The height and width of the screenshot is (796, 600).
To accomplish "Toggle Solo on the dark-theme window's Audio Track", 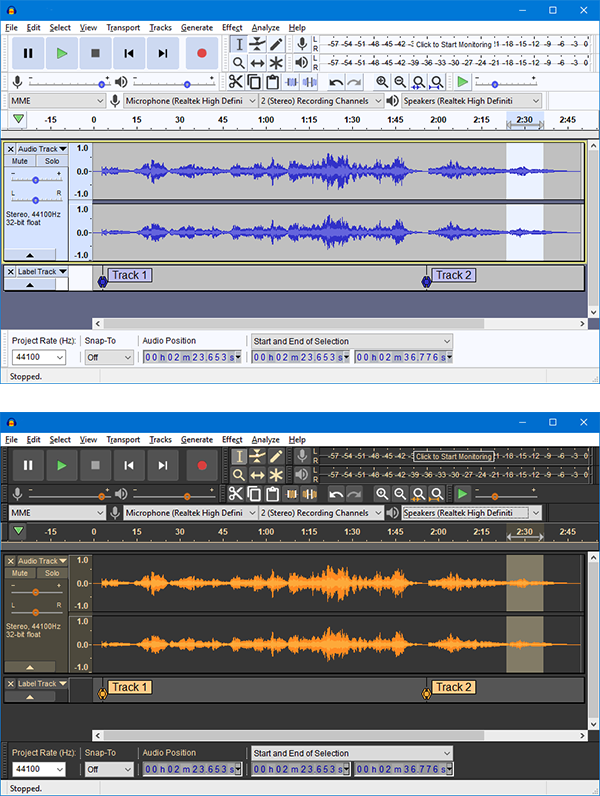I will (x=52, y=573).
